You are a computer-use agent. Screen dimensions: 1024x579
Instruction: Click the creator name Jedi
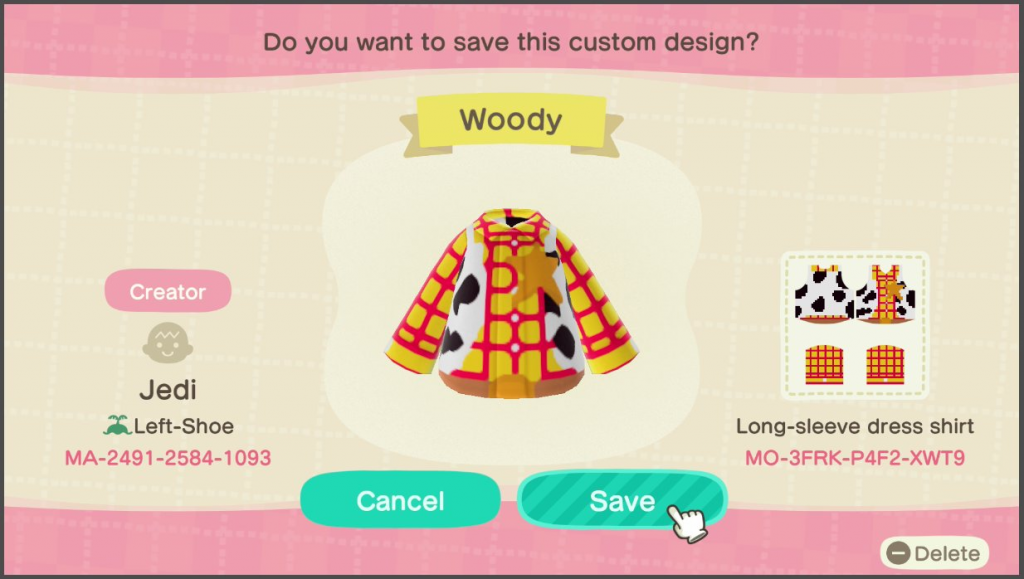click(168, 390)
